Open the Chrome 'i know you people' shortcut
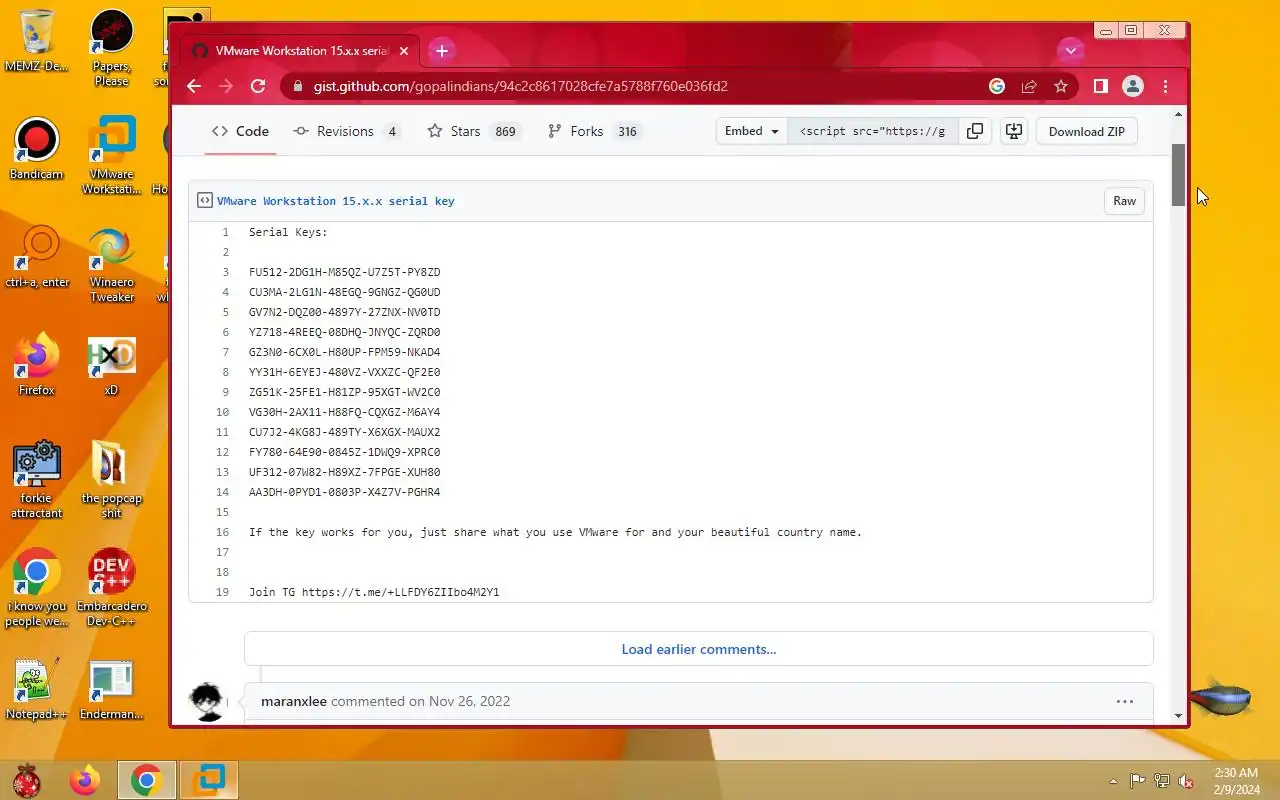This screenshot has width=1280, height=800. (x=36, y=588)
